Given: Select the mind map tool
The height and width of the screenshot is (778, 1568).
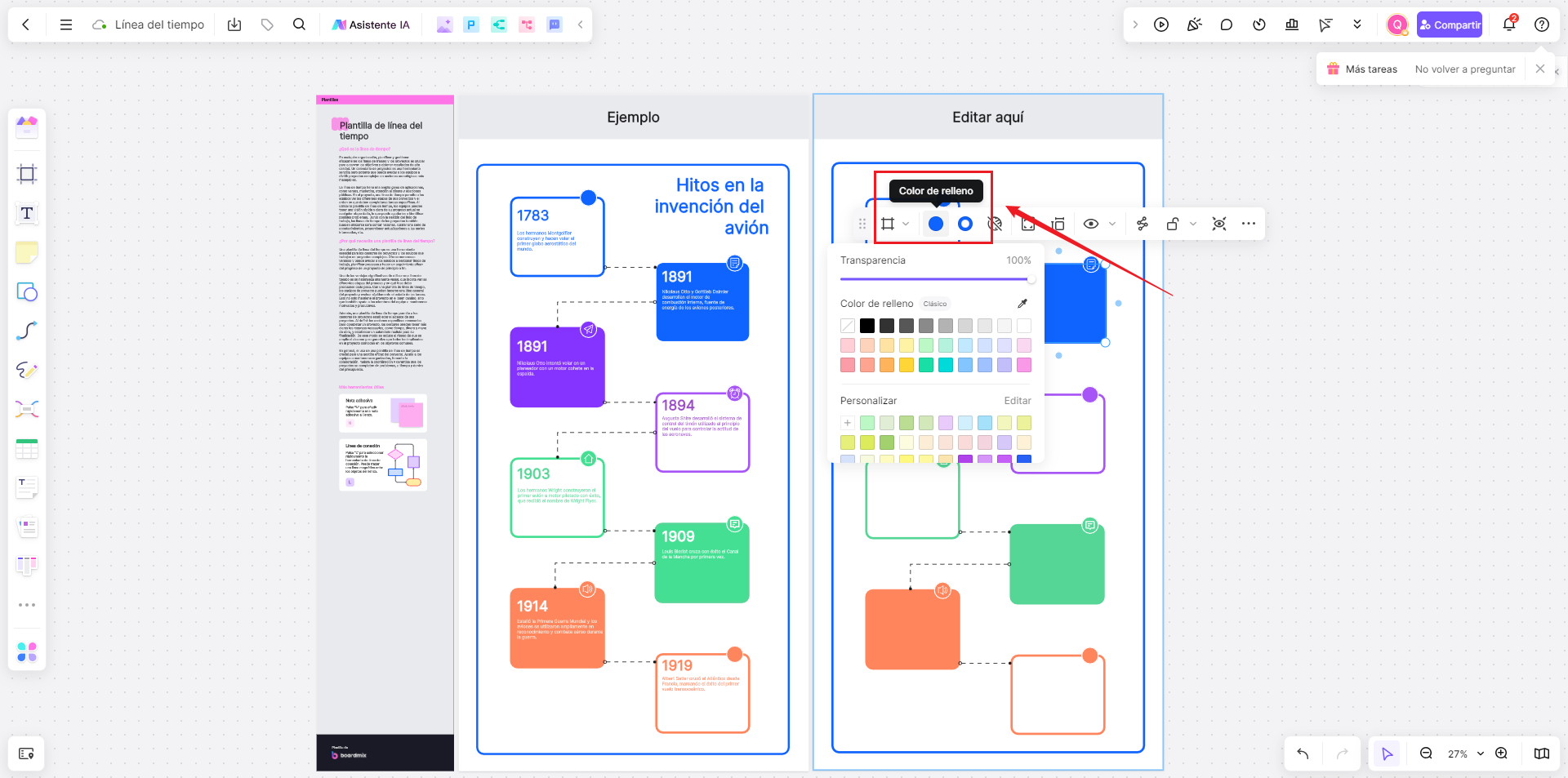Looking at the screenshot, I should (27, 409).
